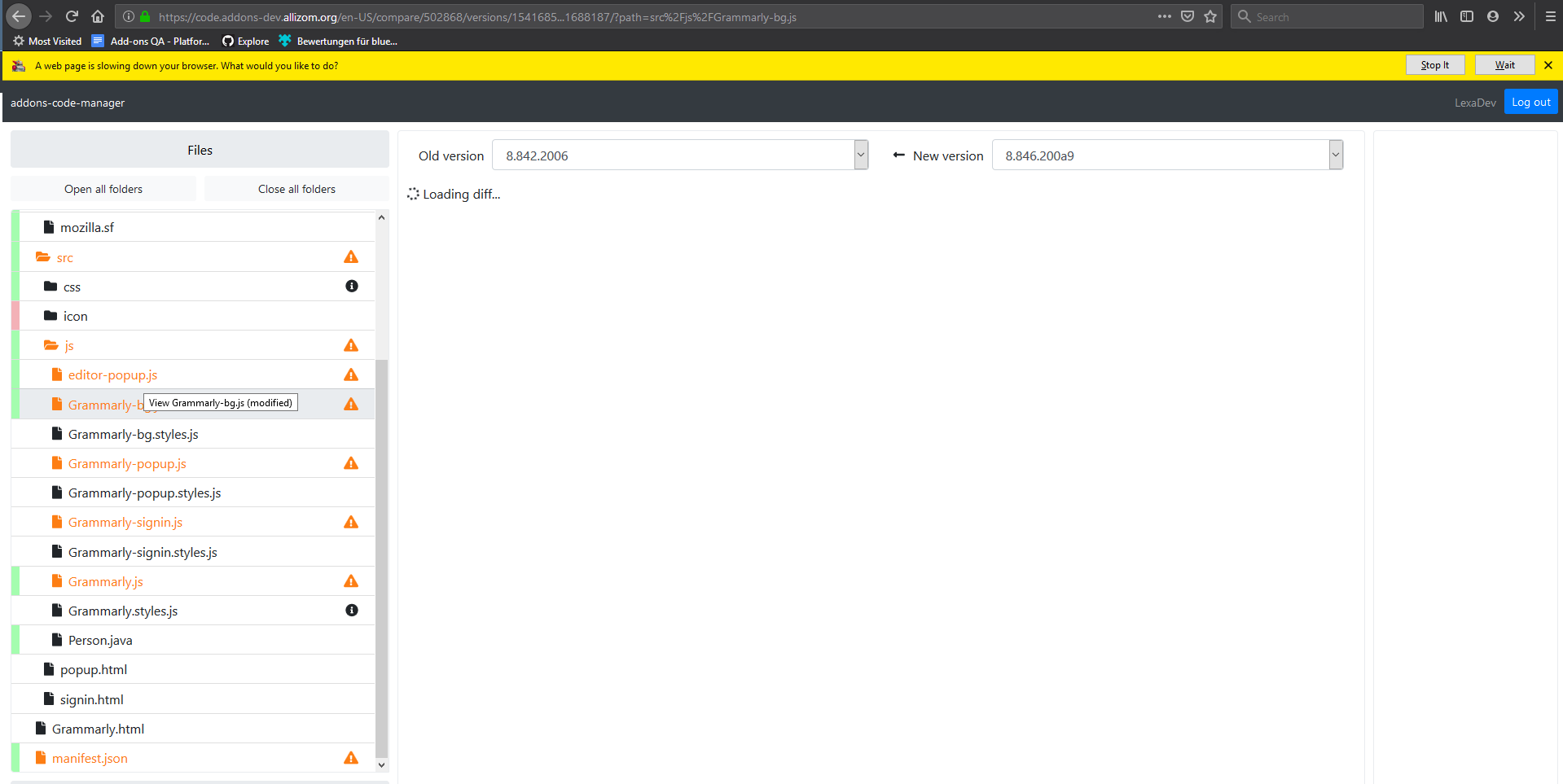Open Grammarly.js file

point(106,581)
